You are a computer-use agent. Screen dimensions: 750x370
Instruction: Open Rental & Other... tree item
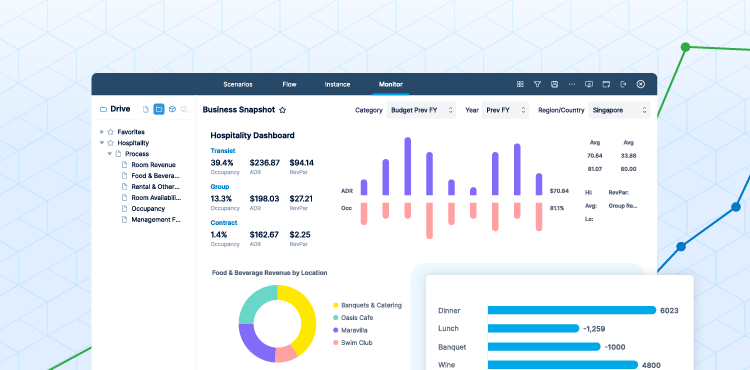coord(155,187)
